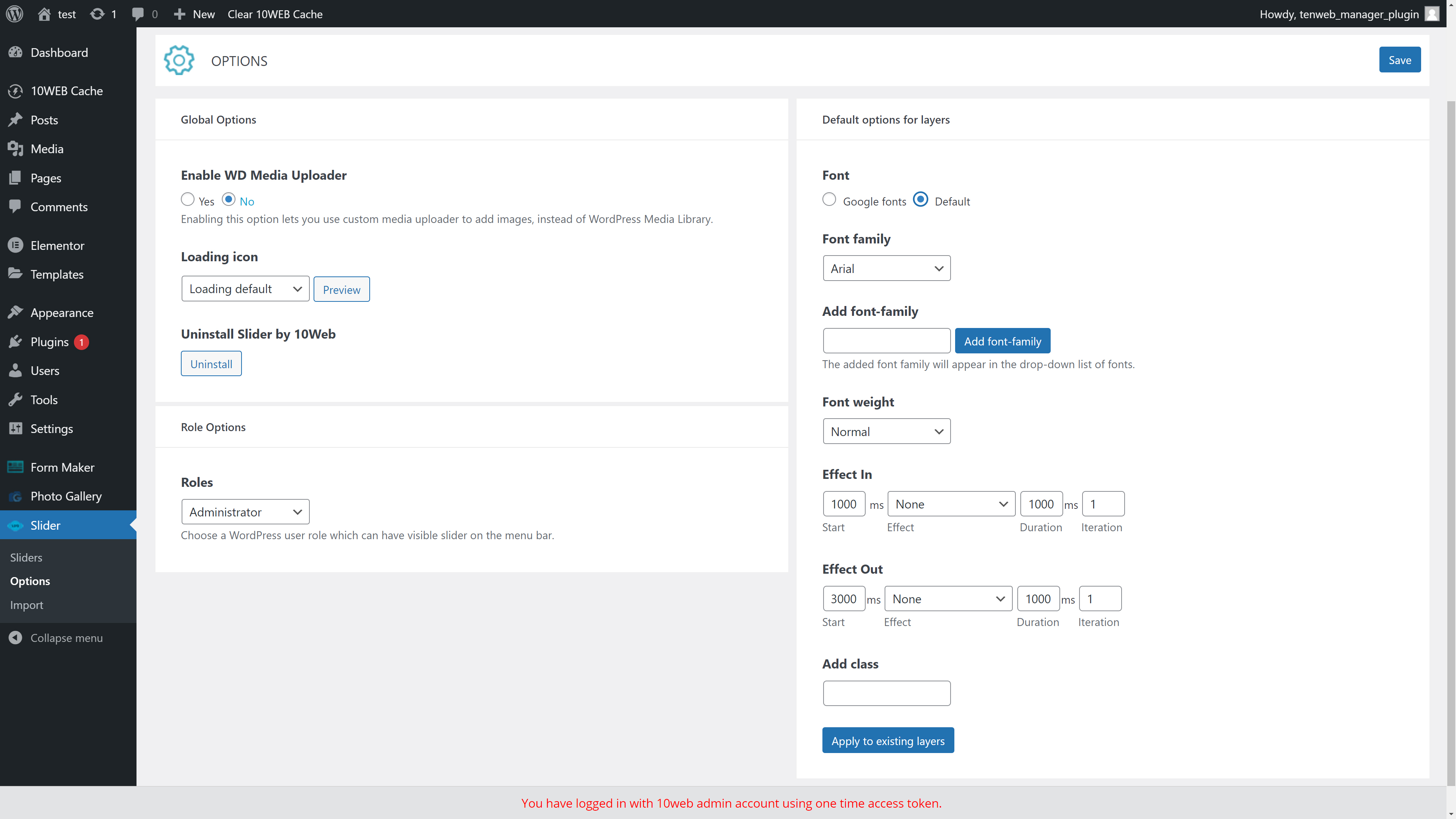1456x819 pixels.
Task: Click the Add class input field
Action: point(886,693)
